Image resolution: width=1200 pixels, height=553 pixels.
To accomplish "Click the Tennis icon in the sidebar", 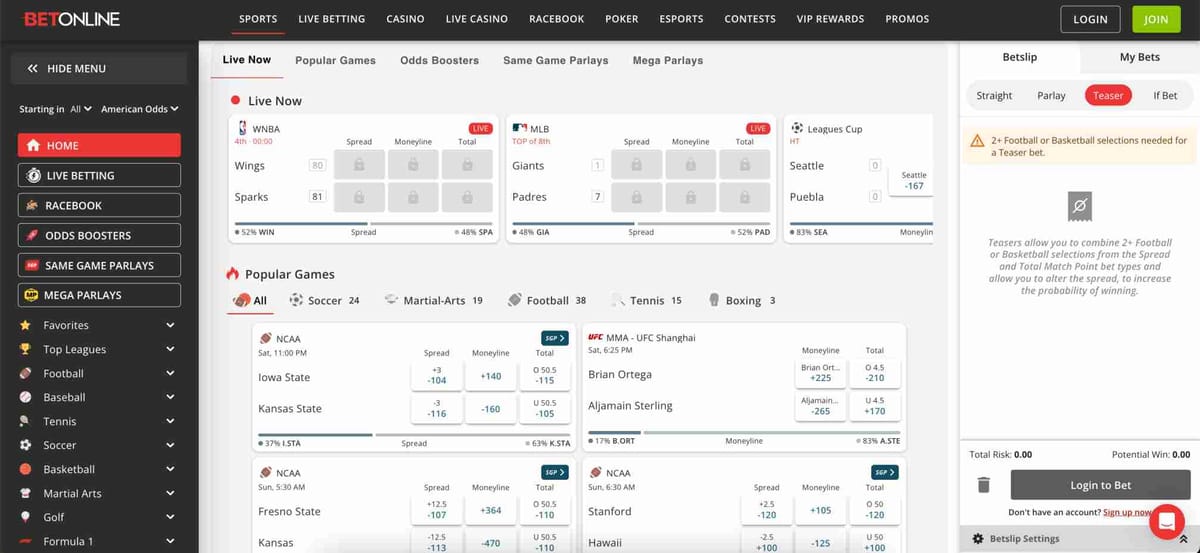I will [24, 421].
